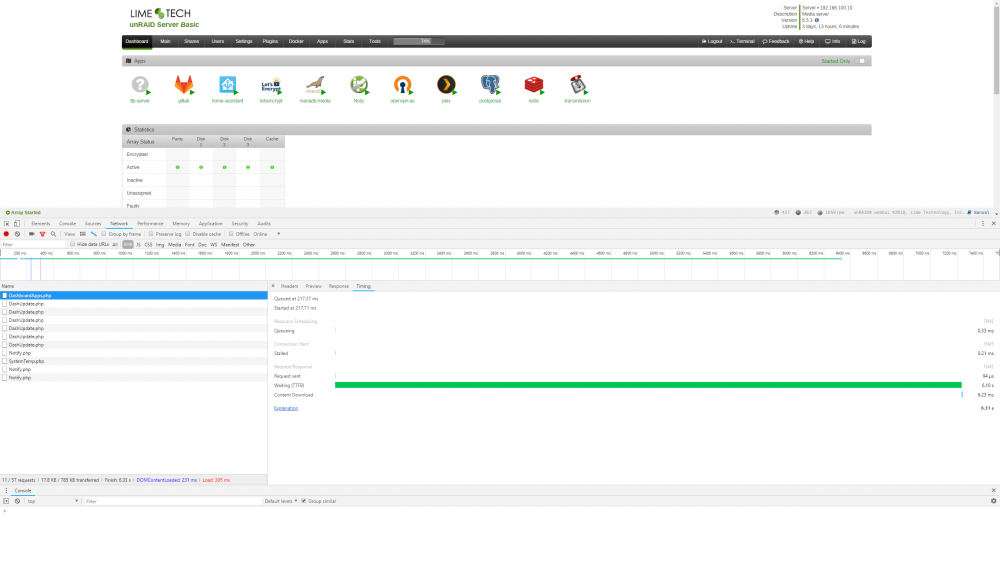Open the ftp-server docker app icon

[140, 85]
